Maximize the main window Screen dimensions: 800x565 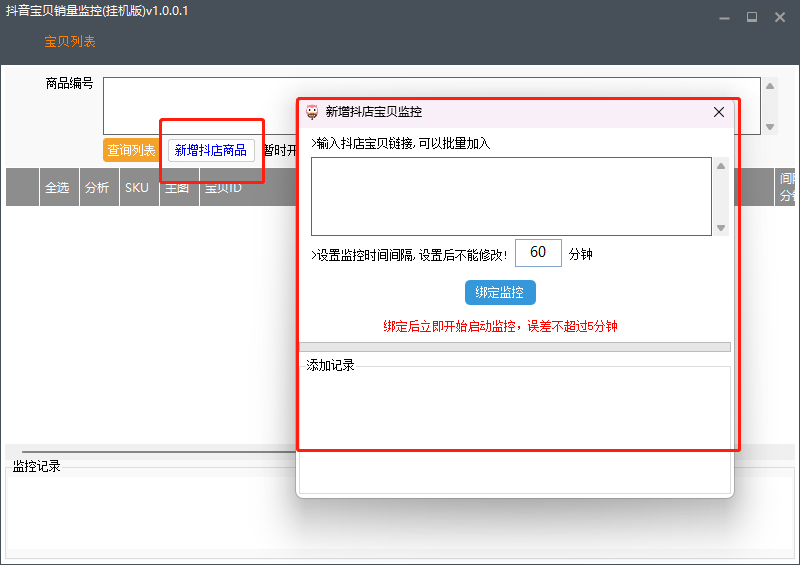[752, 17]
